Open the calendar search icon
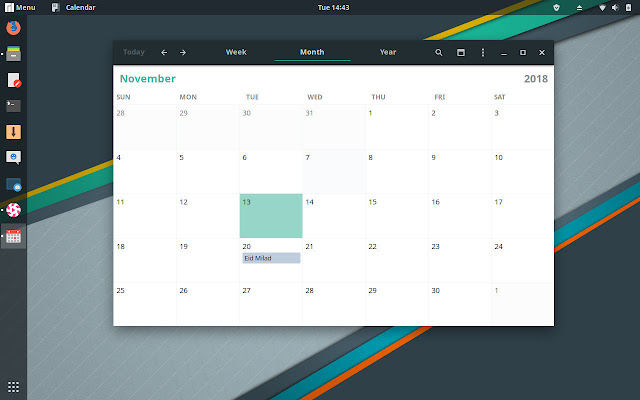This screenshot has width=640, height=400. pos(438,52)
